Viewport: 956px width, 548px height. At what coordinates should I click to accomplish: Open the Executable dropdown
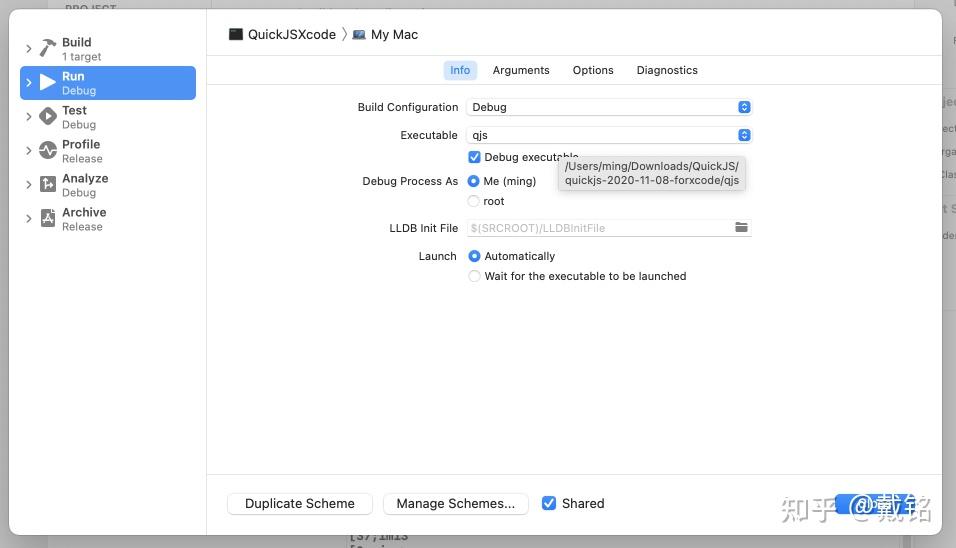point(609,135)
